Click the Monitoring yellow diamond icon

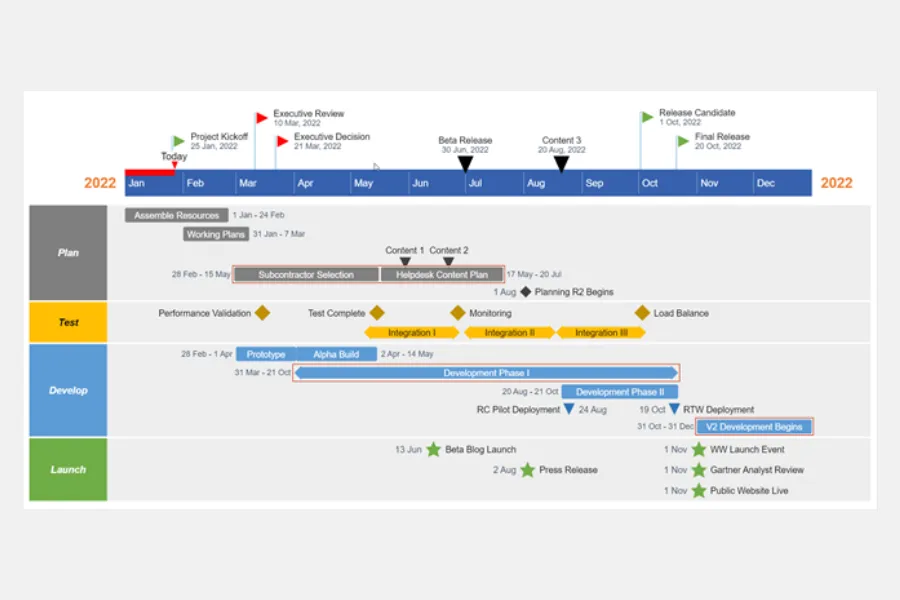click(455, 312)
